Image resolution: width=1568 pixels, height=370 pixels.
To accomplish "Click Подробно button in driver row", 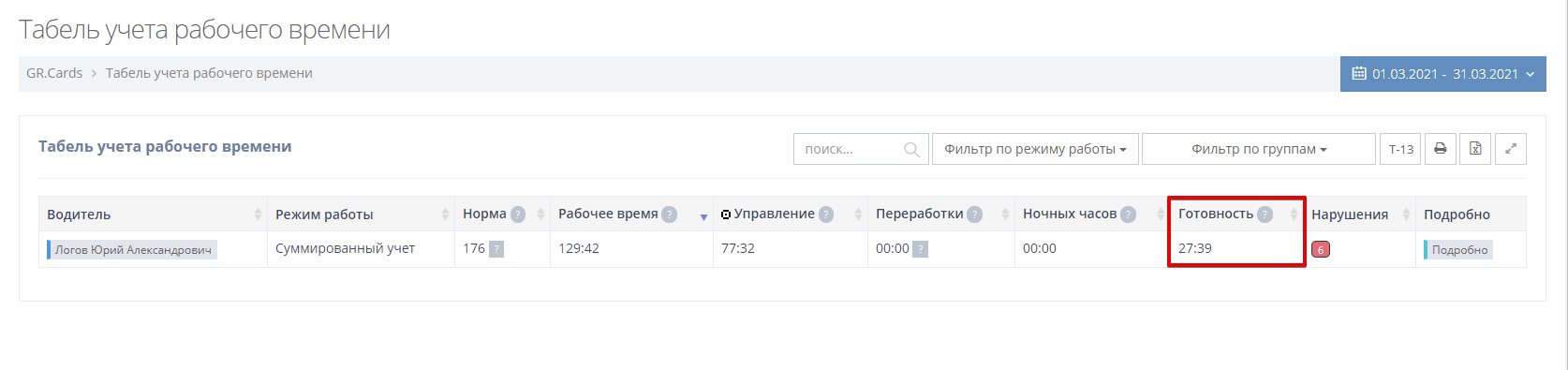I will tap(1458, 249).
